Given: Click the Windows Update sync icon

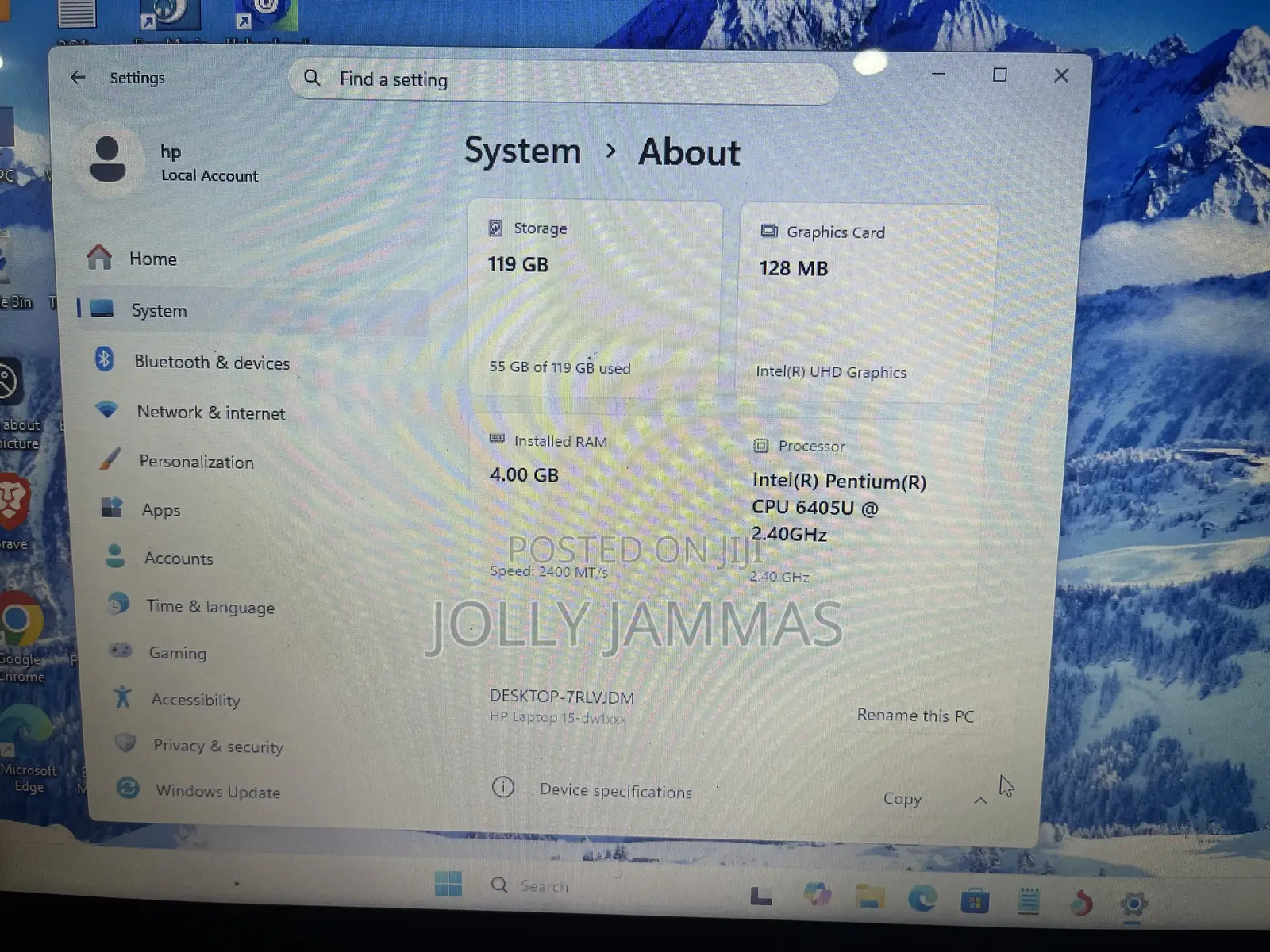Looking at the screenshot, I should point(128,788).
